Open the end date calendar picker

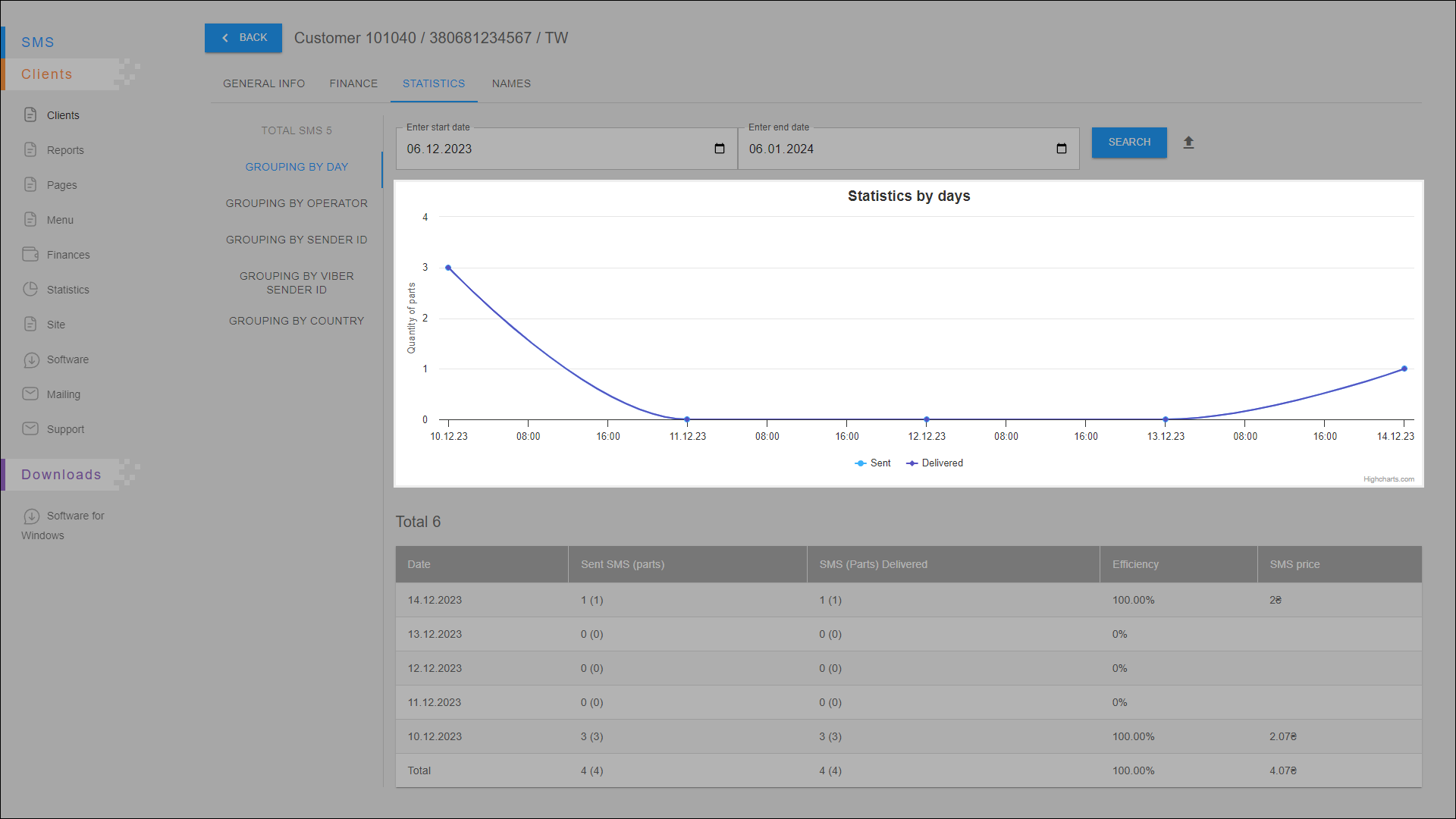click(1061, 149)
